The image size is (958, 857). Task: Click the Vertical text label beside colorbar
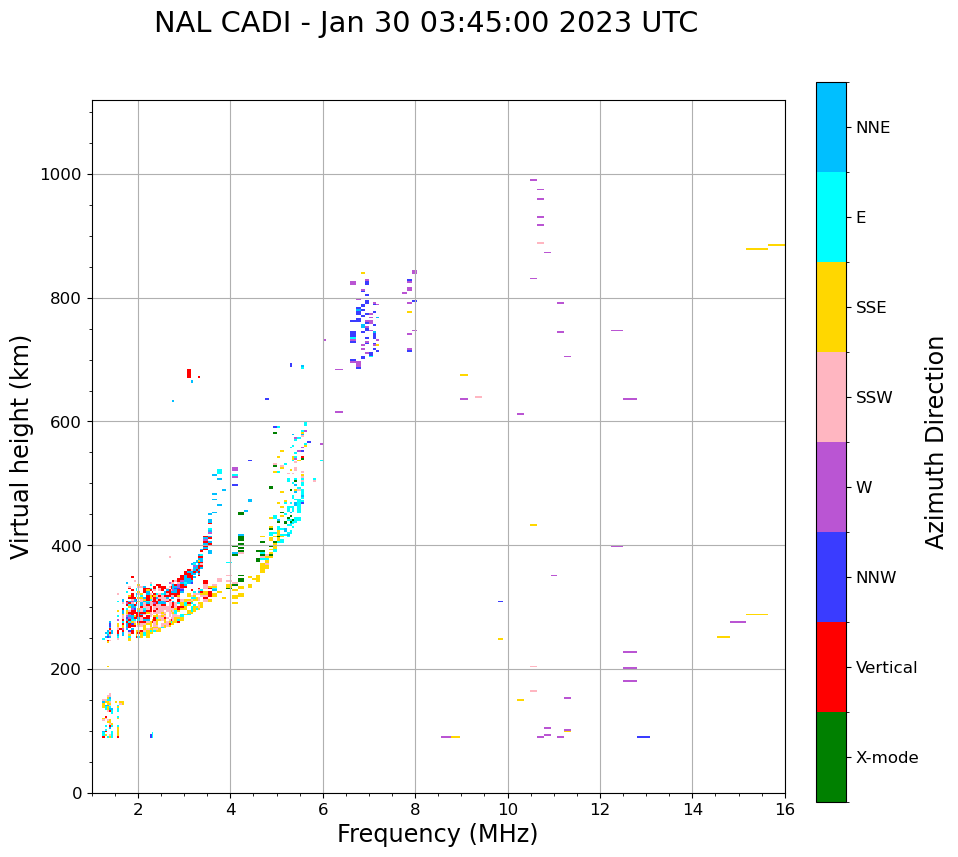886,668
